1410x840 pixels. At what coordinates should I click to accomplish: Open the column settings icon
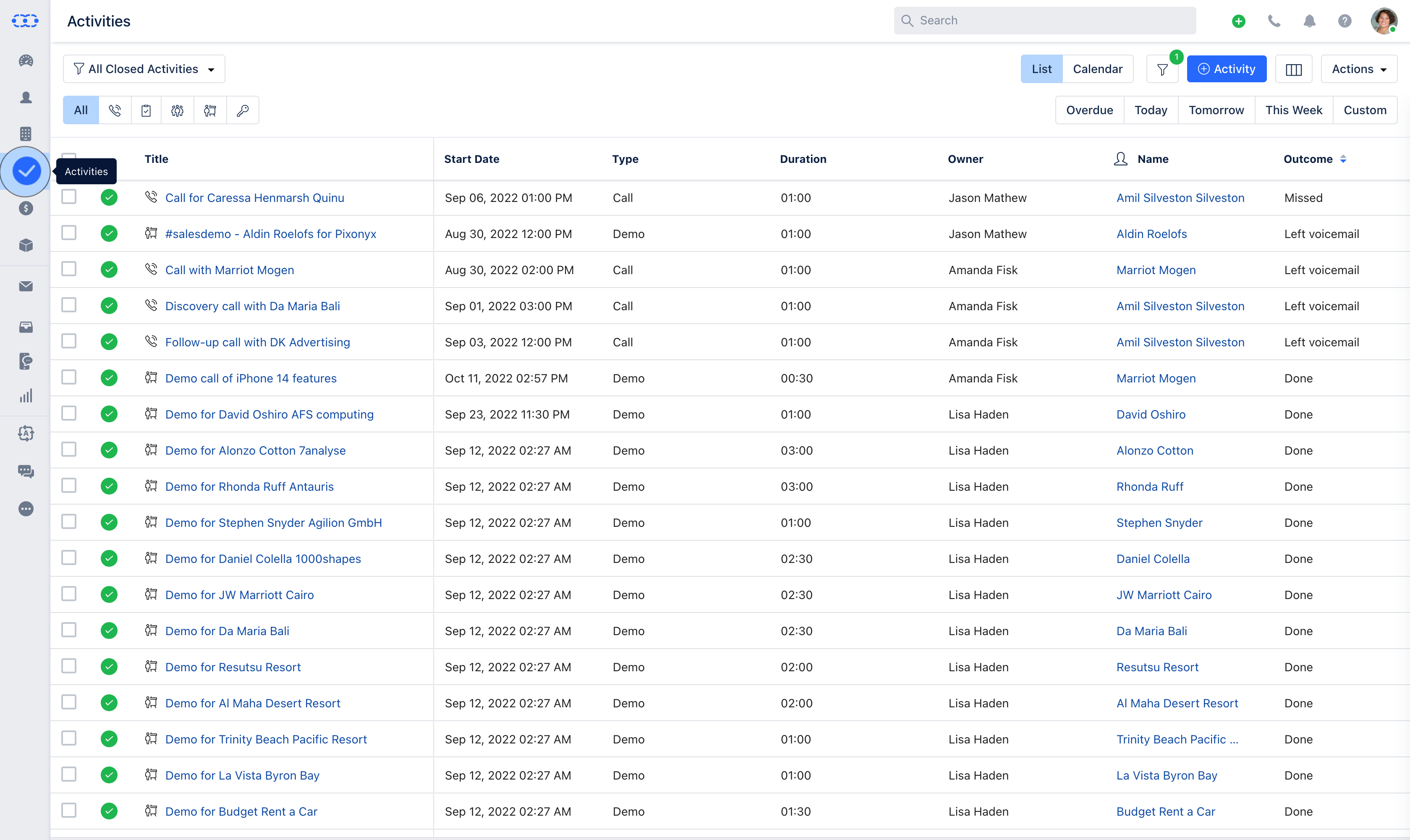(1294, 69)
